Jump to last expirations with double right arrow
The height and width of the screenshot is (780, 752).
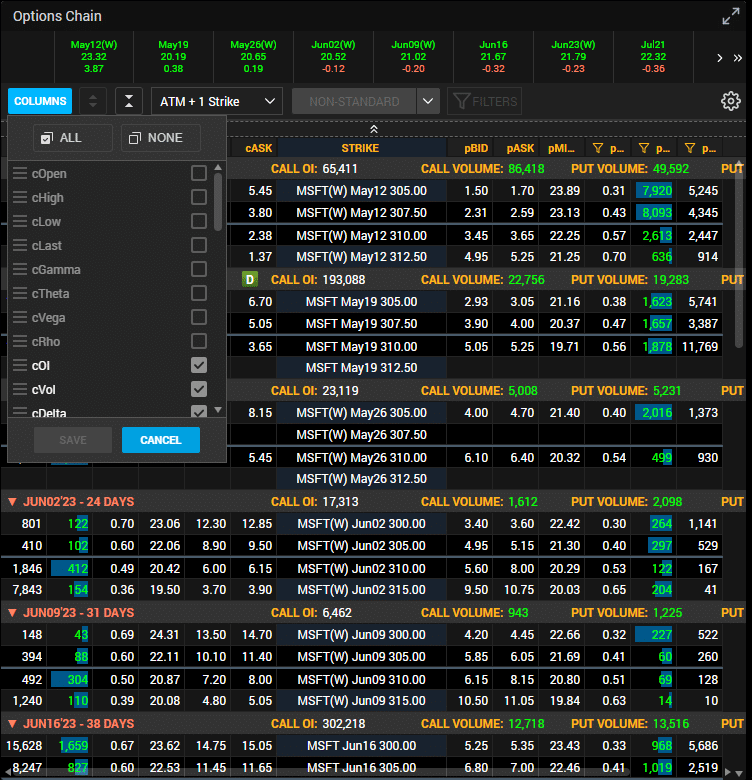point(738,58)
